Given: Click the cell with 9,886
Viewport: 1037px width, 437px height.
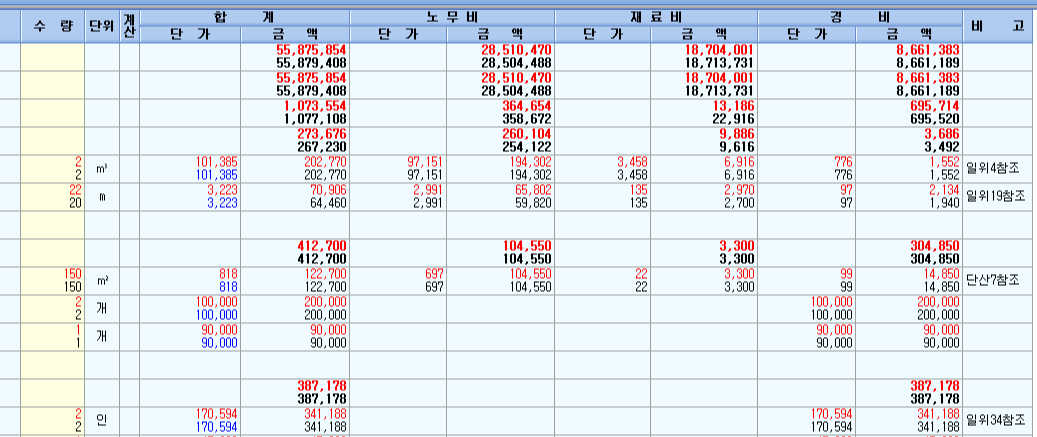Looking at the screenshot, I should [x=704, y=141].
